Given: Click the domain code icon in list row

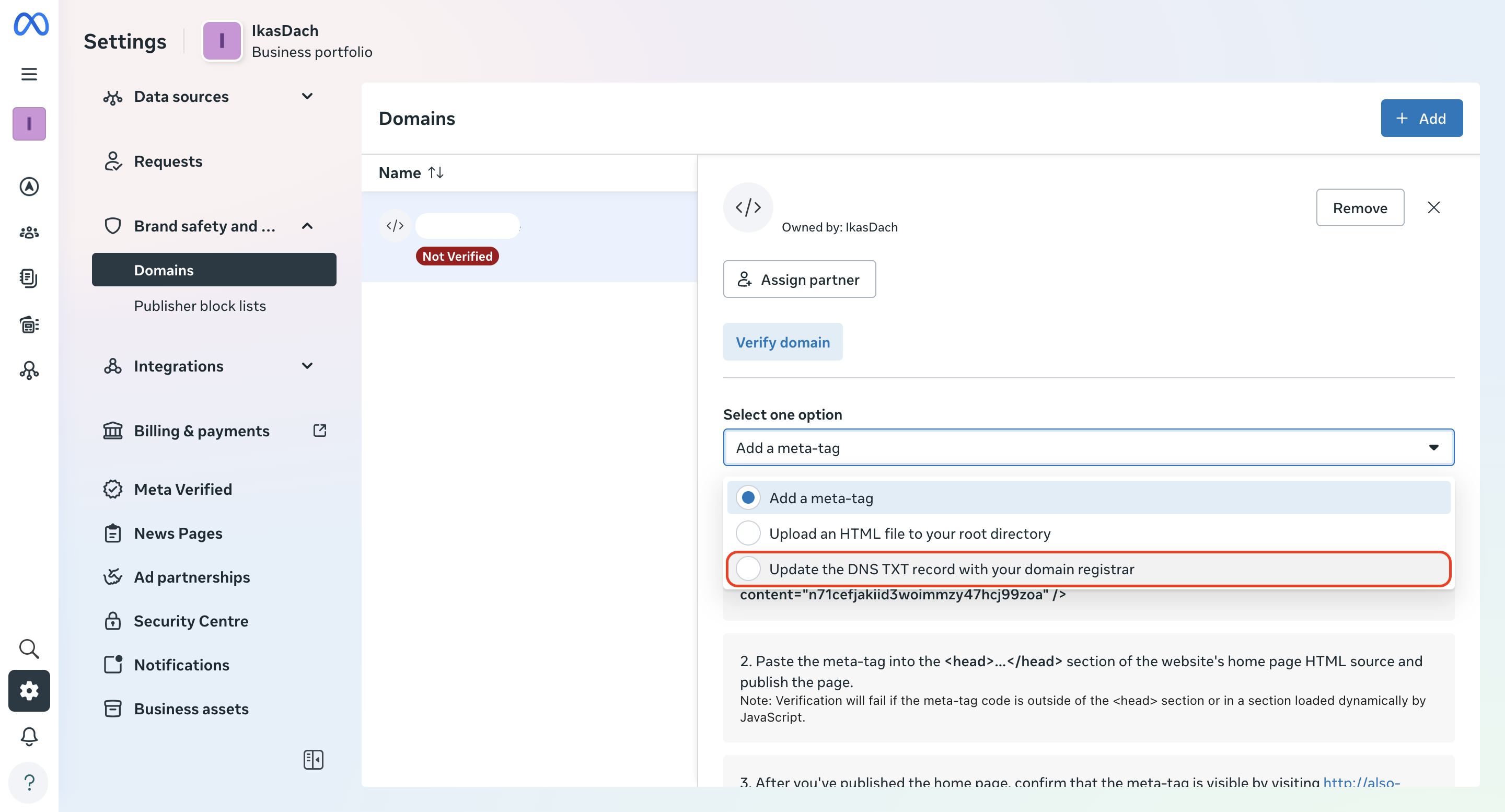Looking at the screenshot, I should pyautogui.click(x=395, y=226).
